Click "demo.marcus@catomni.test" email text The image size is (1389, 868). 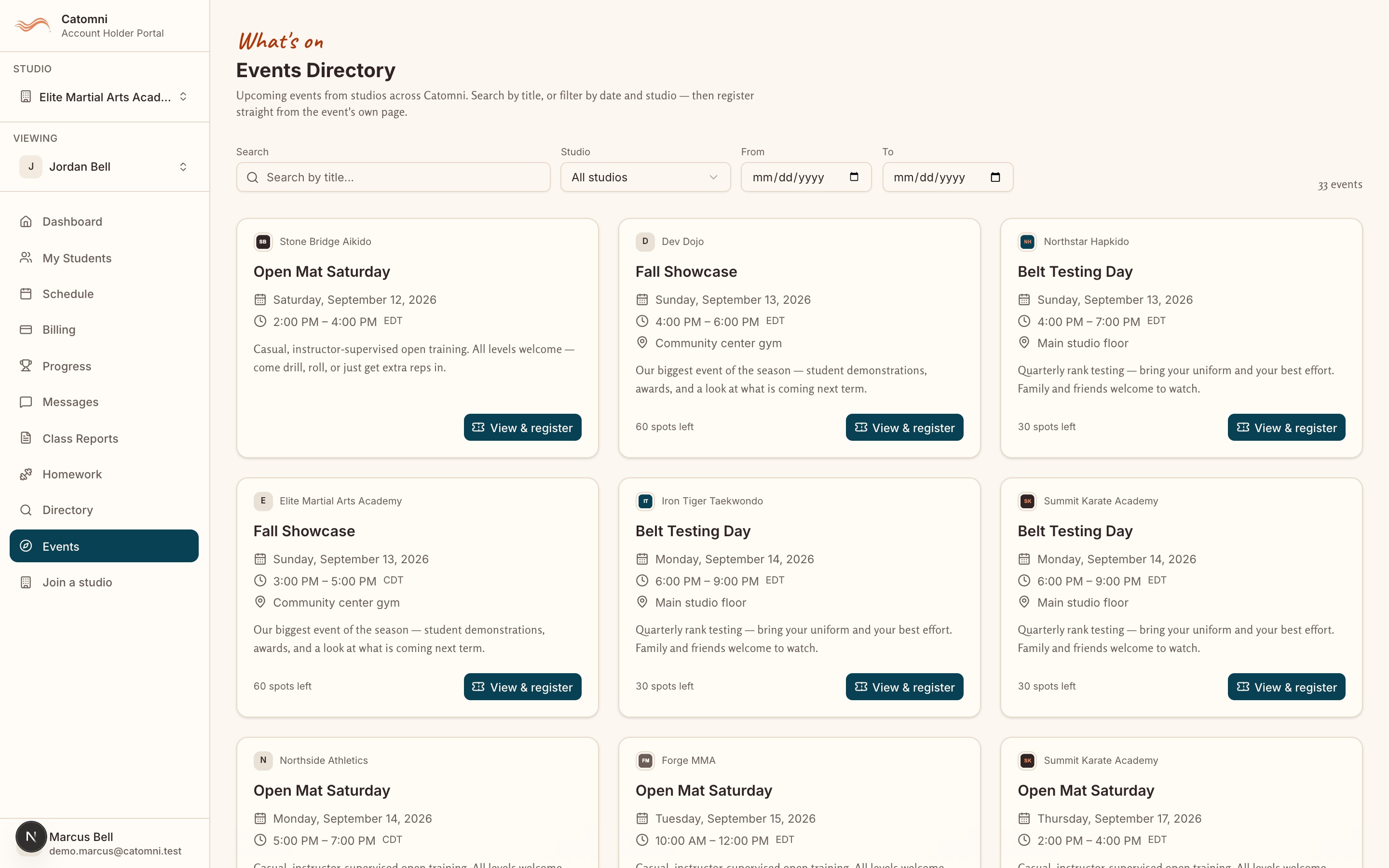(x=115, y=851)
